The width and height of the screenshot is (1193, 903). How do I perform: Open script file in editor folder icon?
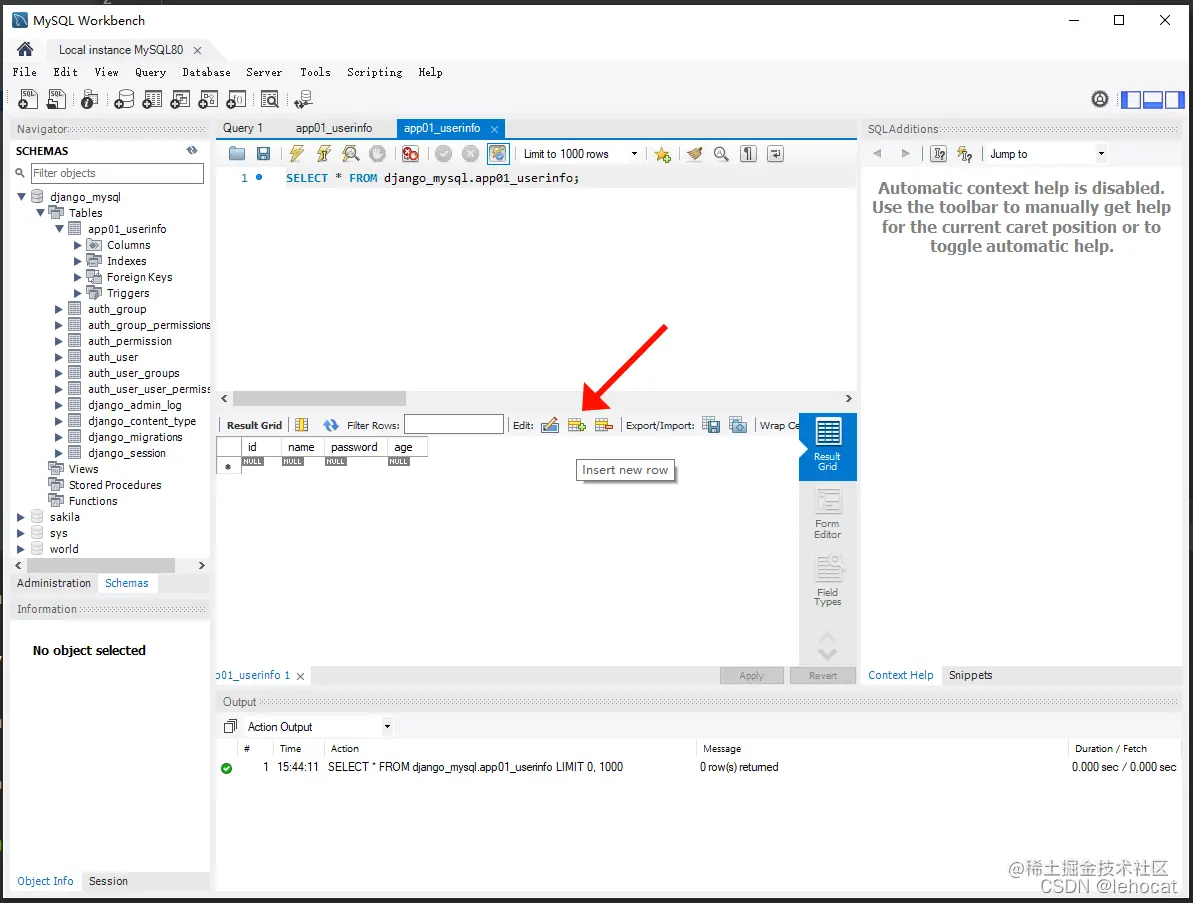pos(237,154)
